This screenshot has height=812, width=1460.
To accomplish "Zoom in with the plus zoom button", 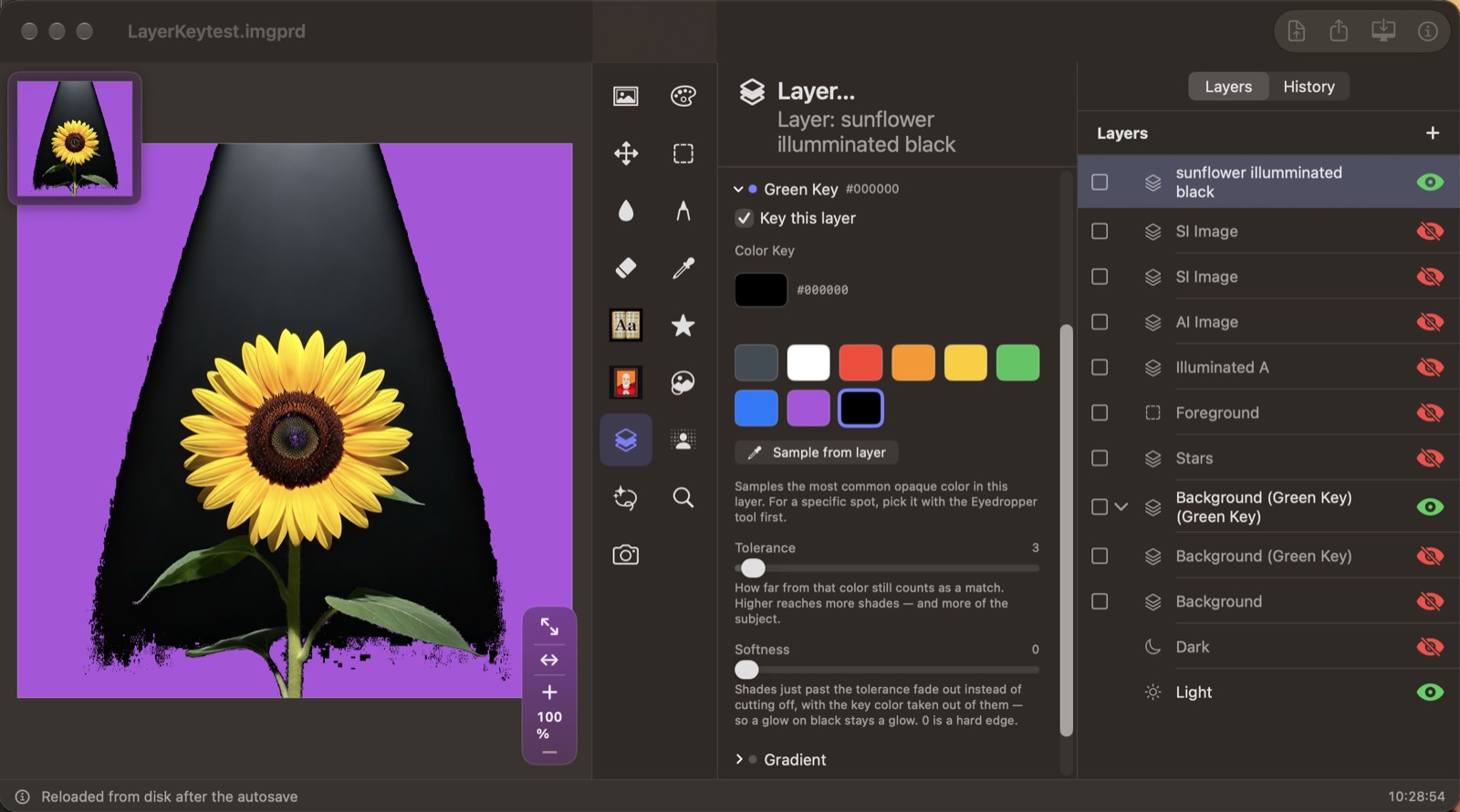I will click(549, 692).
